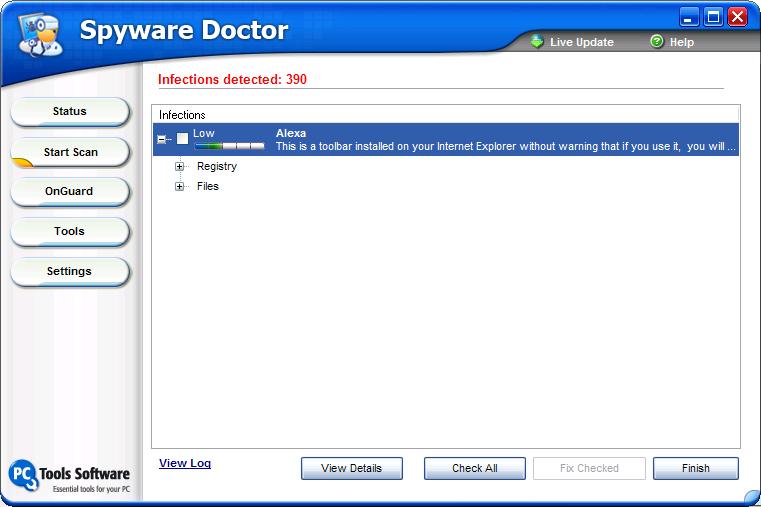The height and width of the screenshot is (507, 761).
Task: Collapse the Alexa infection entry
Action: point(162,140)
